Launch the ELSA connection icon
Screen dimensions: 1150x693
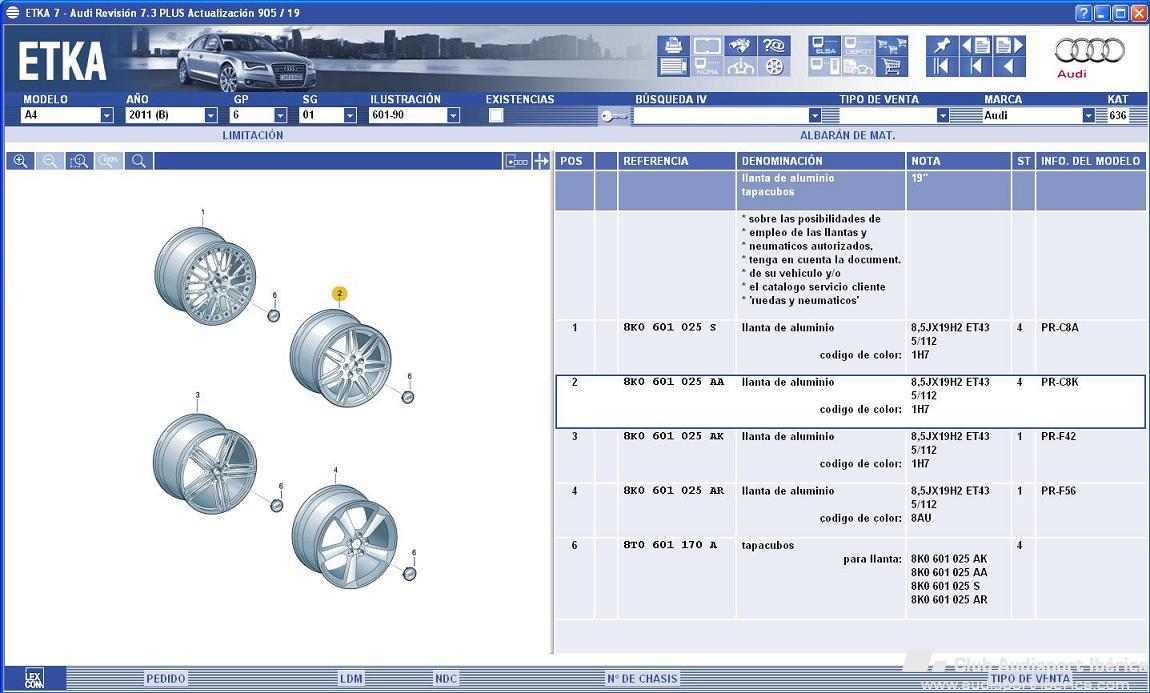824,45
